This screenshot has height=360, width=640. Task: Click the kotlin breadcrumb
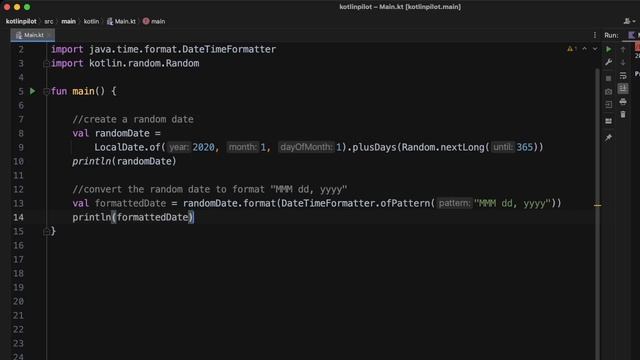(x=91, y=21)
